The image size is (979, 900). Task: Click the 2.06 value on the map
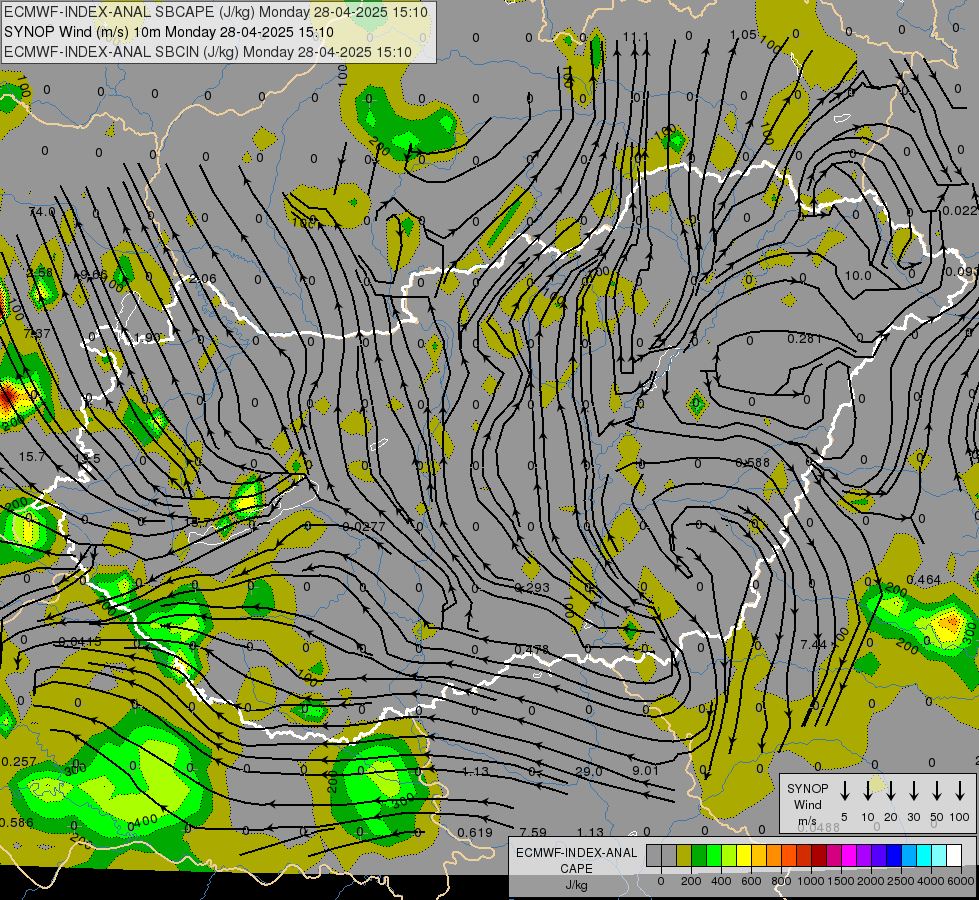pyautogui.click(x=202, y=279)
